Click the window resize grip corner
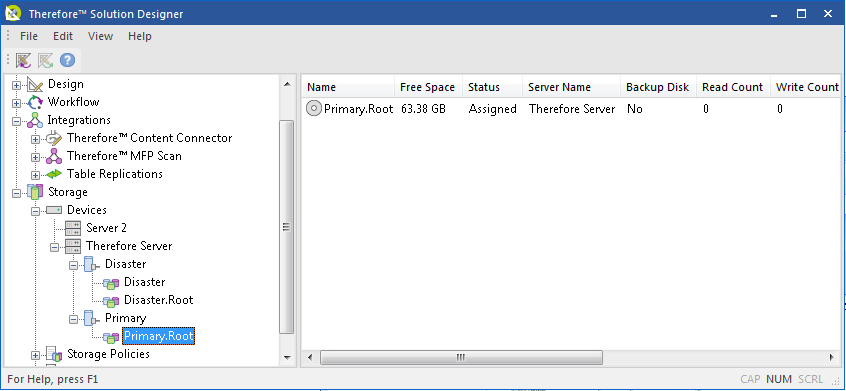Screen dimensions: 846x391 pyautogui.click(x=835, y=380)
